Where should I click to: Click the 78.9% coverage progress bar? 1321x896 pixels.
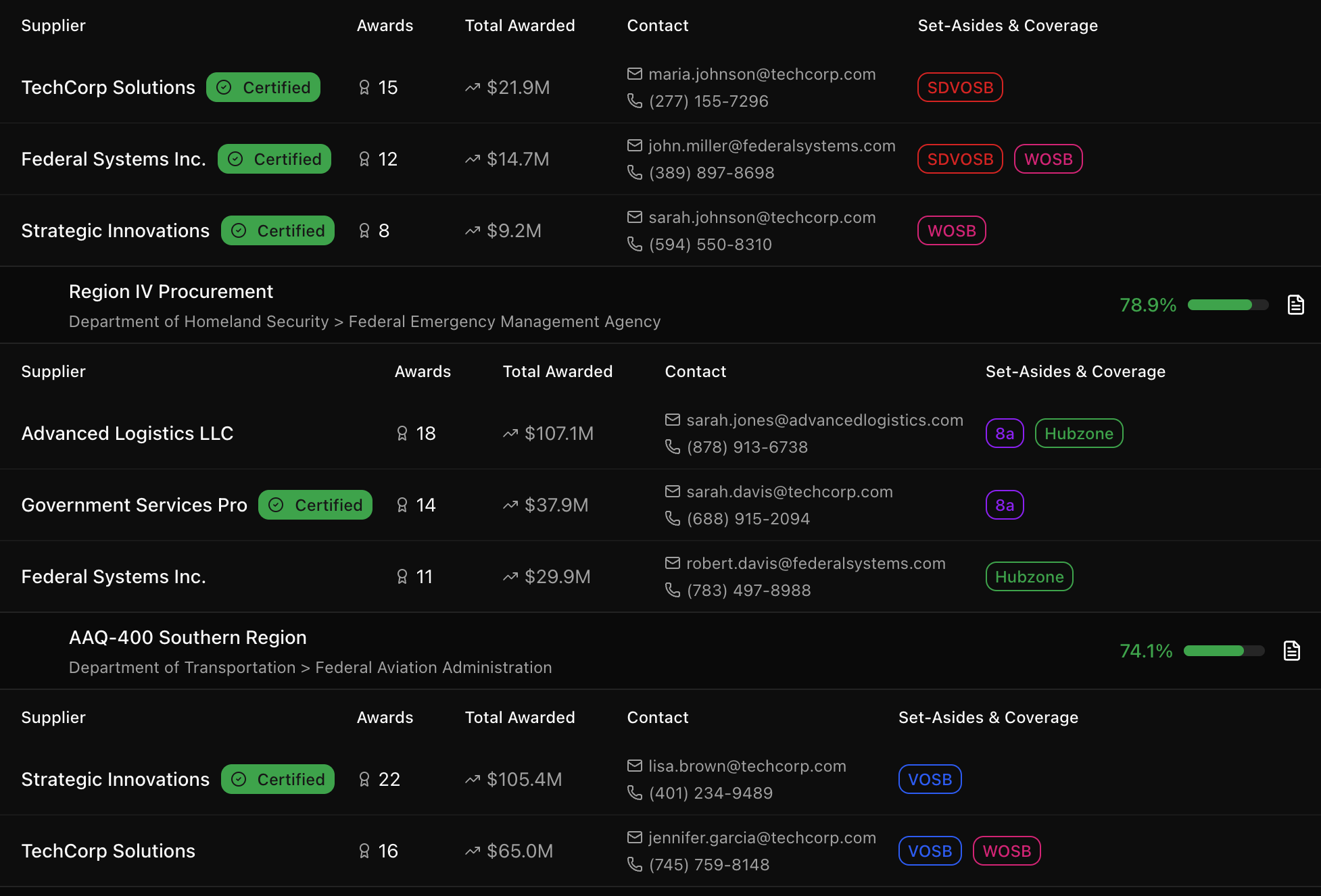[x=1227, y=305]
